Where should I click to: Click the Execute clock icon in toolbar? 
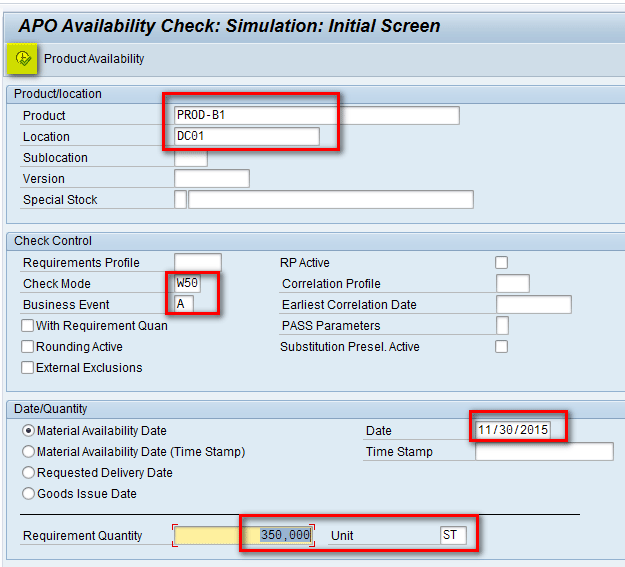click(x=24, y=59)
